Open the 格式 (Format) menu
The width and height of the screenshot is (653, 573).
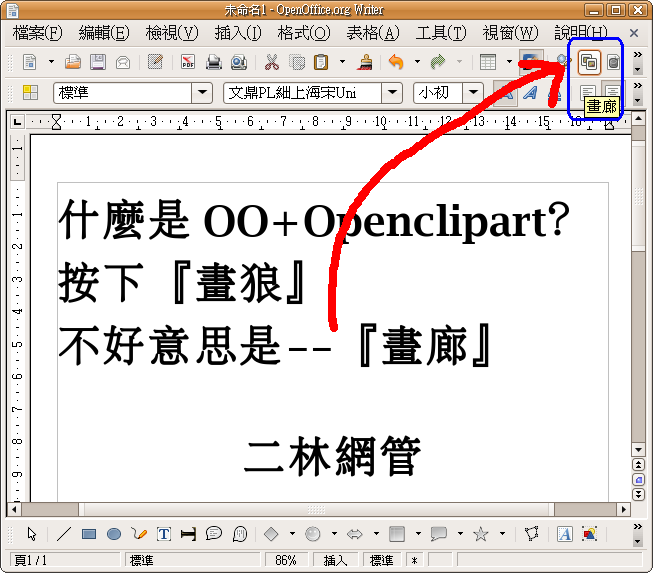click(301, 33)
